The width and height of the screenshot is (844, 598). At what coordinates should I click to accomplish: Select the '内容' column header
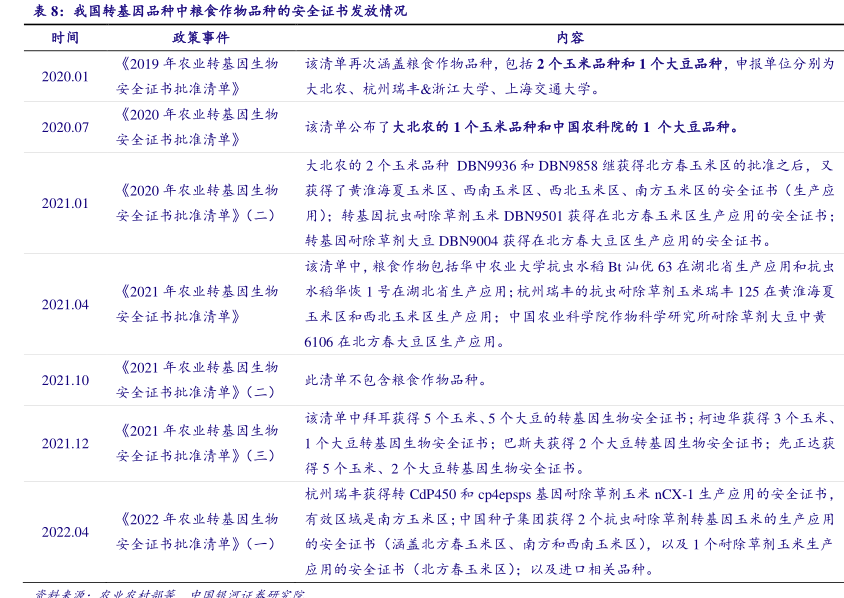[570, 37]
